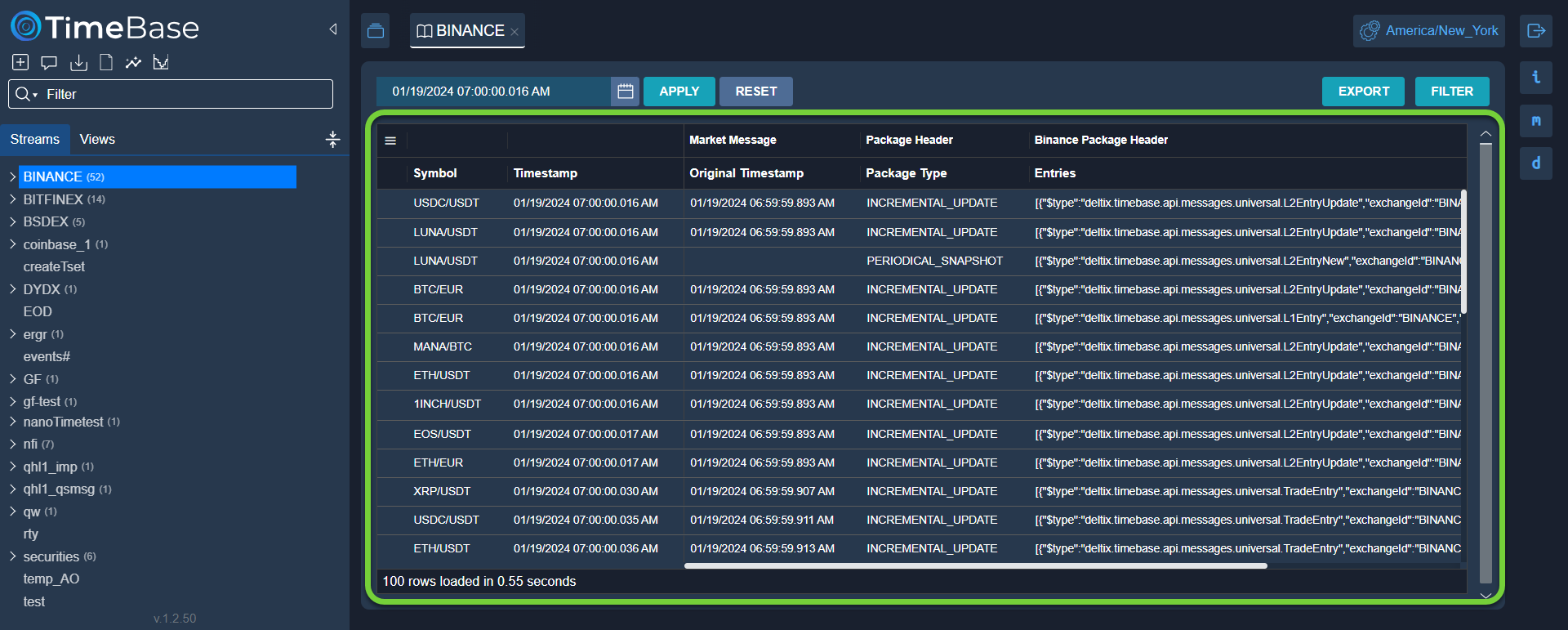Click the grid's horizontal scrollbar
Screen dimensions: 1568x630
click(x=975, y=565)
